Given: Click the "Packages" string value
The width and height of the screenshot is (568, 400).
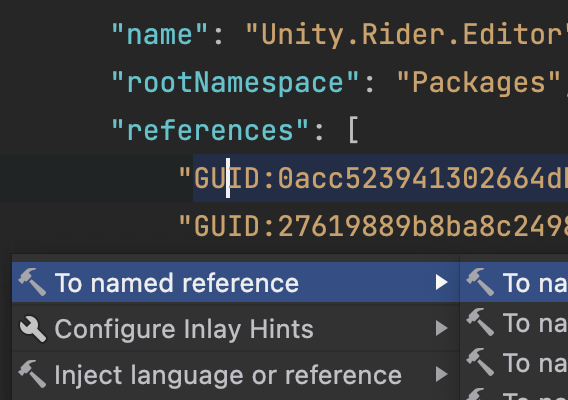Looking at the screenshot, I should 479,83.
